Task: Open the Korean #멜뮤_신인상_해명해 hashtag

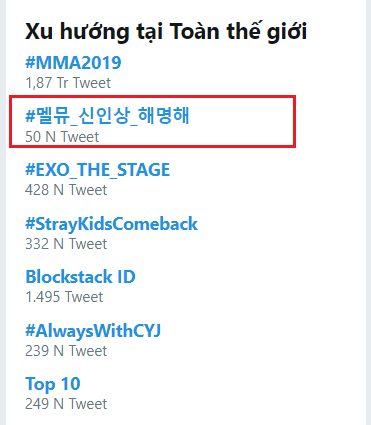Action: pos(107,116)
